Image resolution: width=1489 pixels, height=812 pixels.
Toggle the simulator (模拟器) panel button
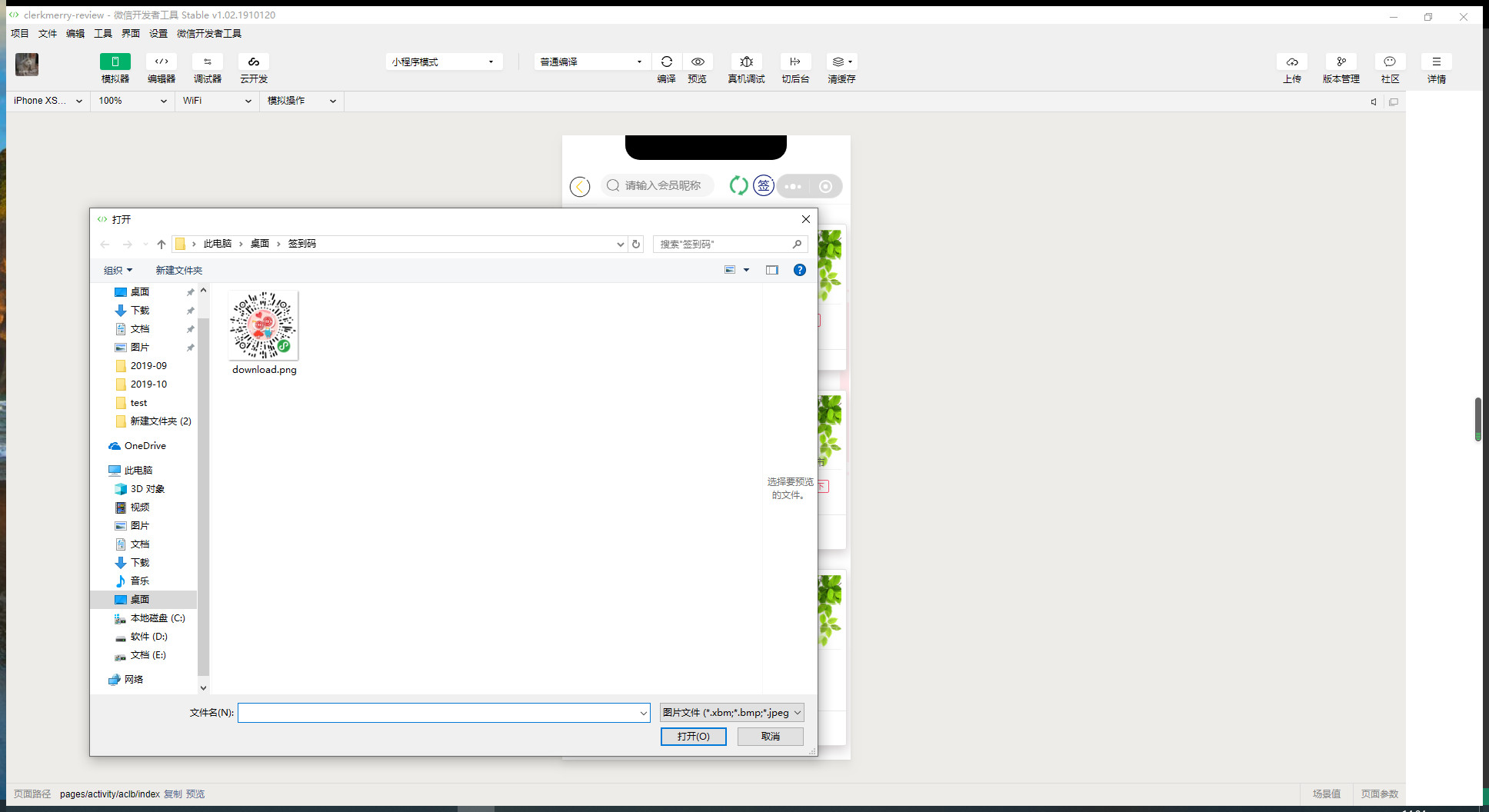coord(115,62)
